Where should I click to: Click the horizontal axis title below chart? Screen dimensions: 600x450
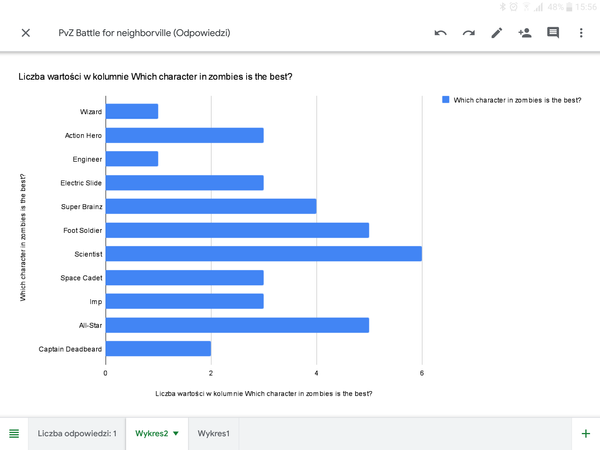[264, 393]
